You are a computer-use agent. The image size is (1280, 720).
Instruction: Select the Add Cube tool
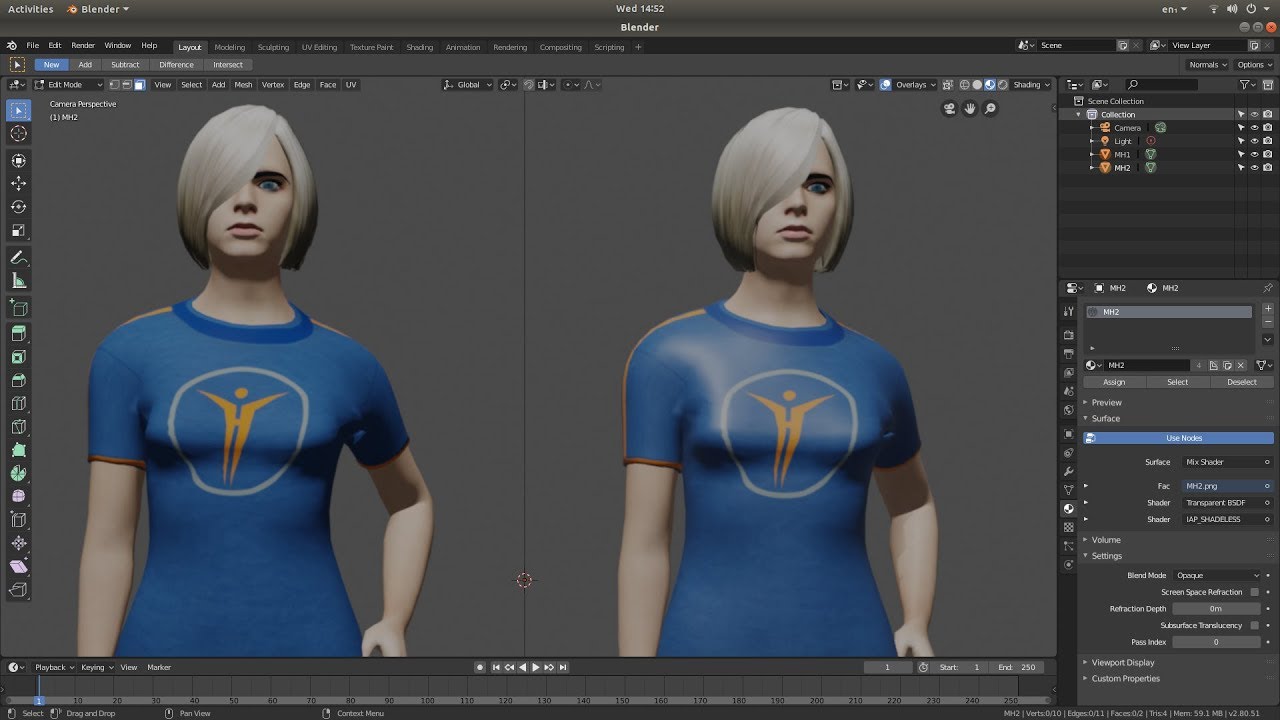(x=19, y=308)
